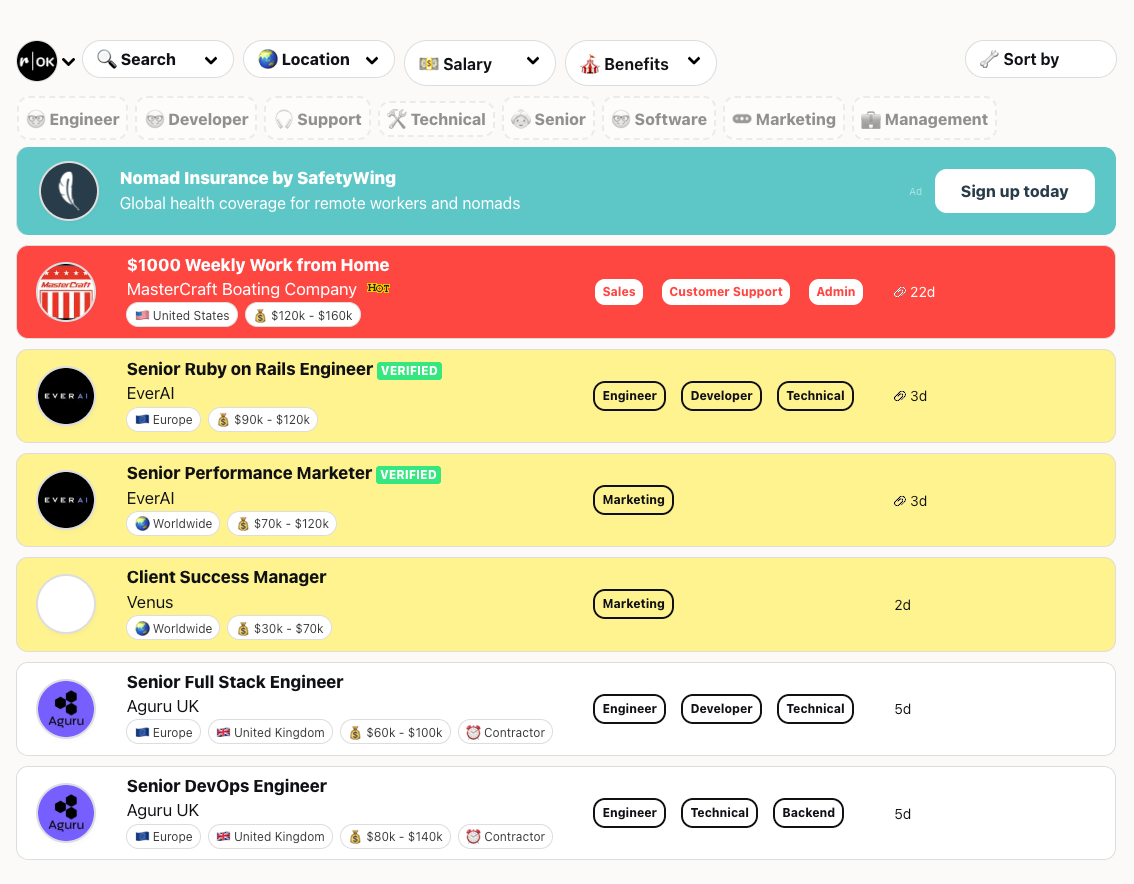Screen dimensions: 1134x884
Task: Click the $60k - $100k salary badge
Action: click(396, 732)
